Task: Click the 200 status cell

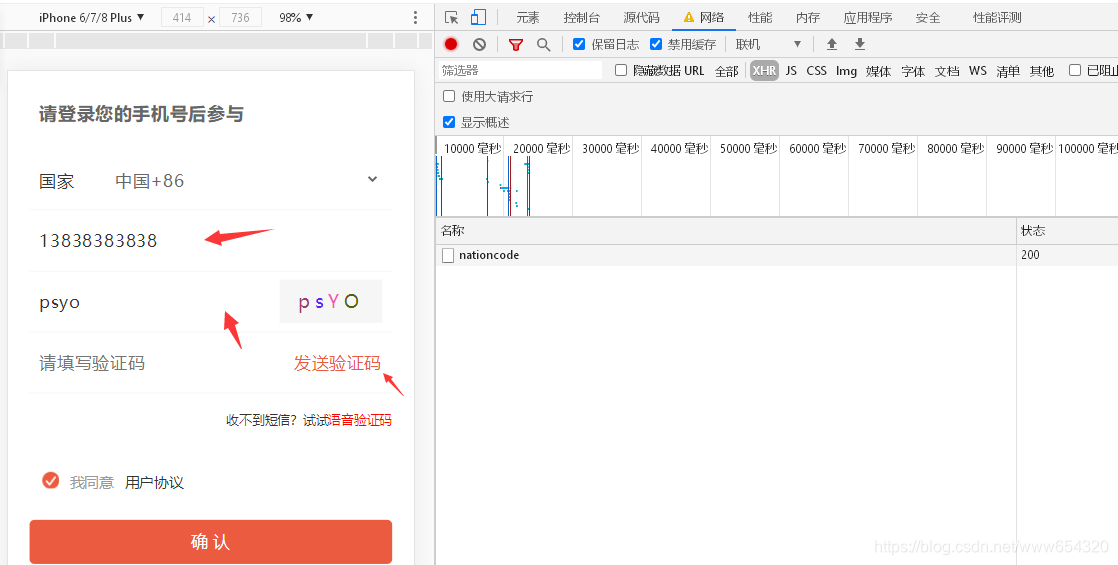Action: [x=1067, y=255]
